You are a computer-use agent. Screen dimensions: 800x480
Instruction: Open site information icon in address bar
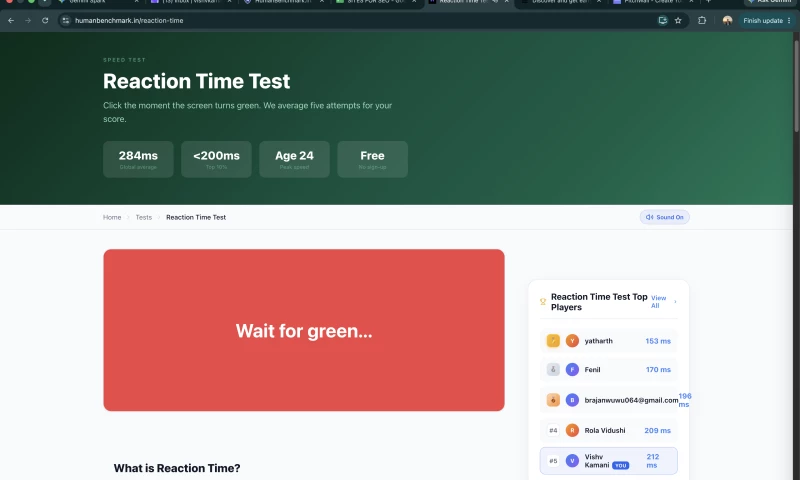65,20
